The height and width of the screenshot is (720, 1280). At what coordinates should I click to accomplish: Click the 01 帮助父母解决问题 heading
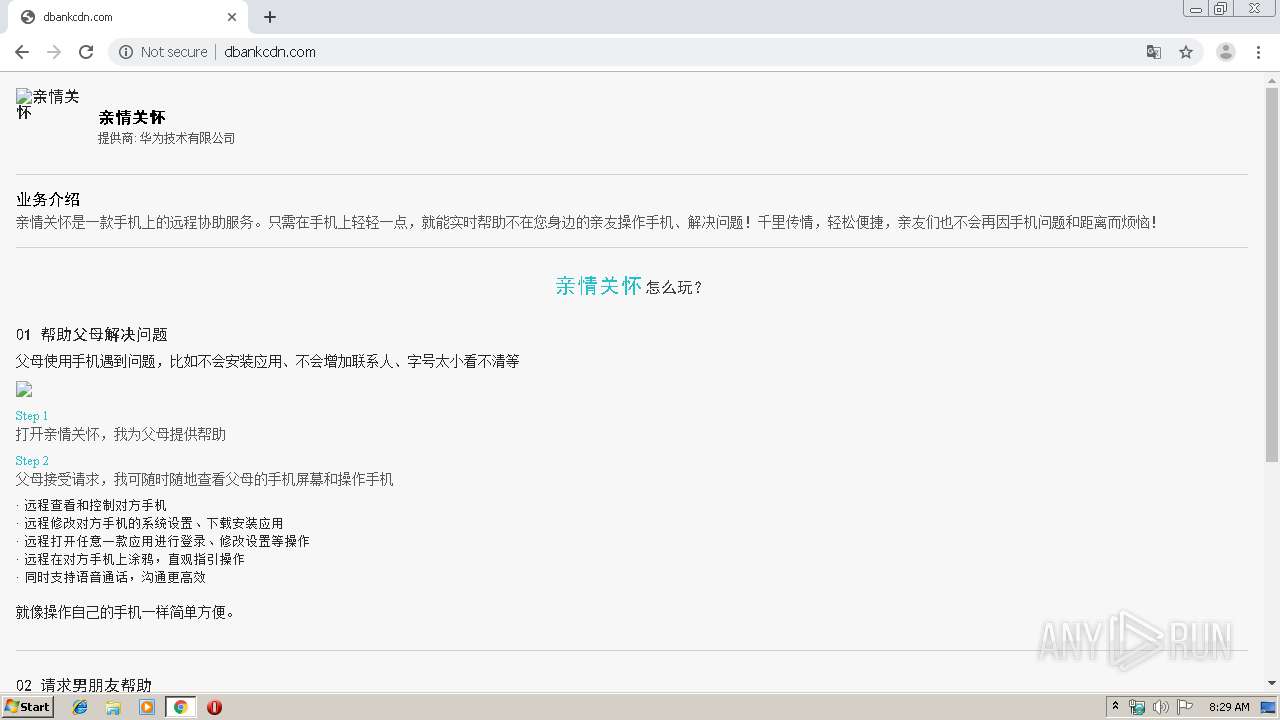pos(92,334)
